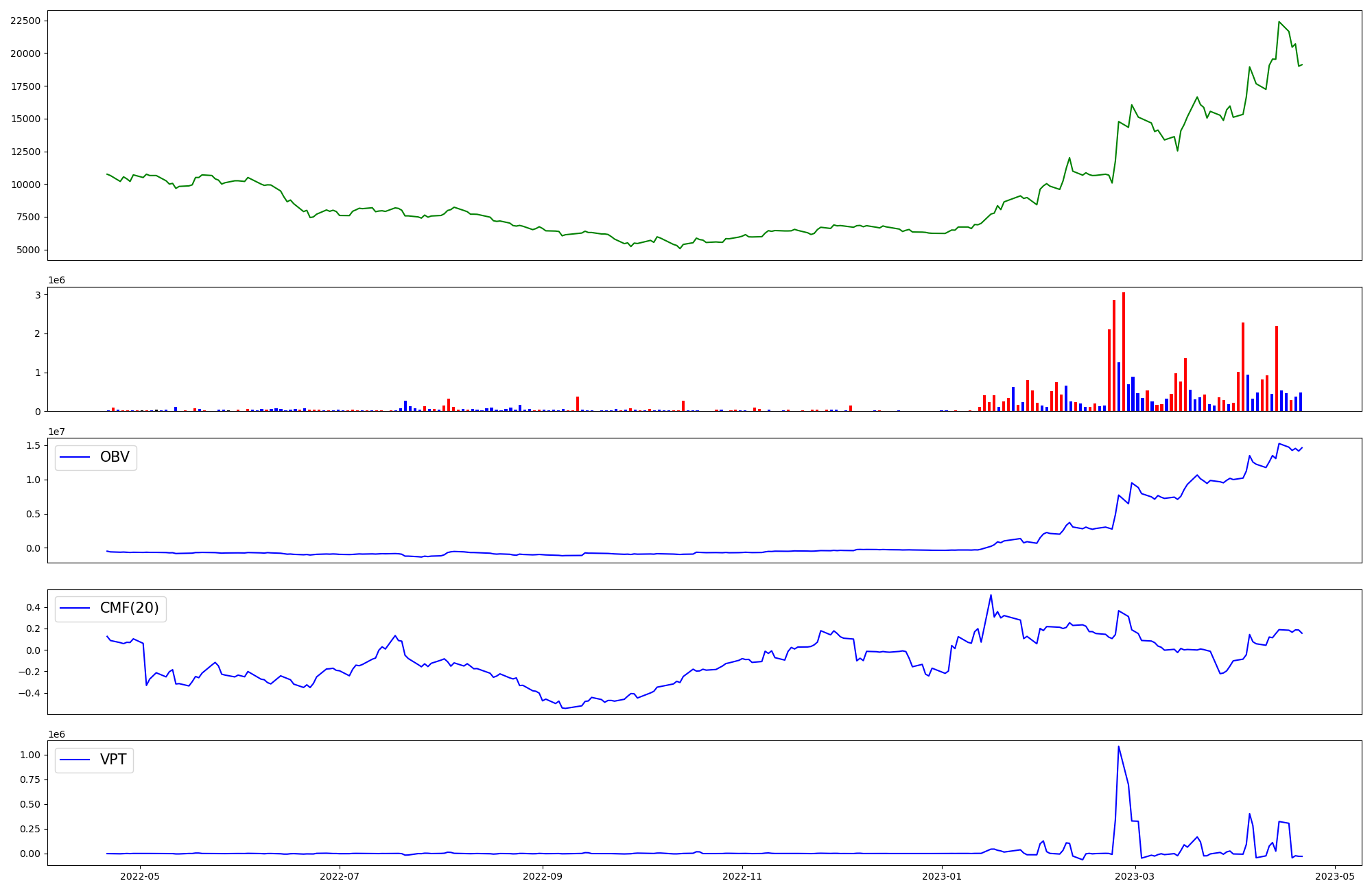Click the 5000 price axis label
Screen dimensions: 1372x892
click(x=28, y=250)
